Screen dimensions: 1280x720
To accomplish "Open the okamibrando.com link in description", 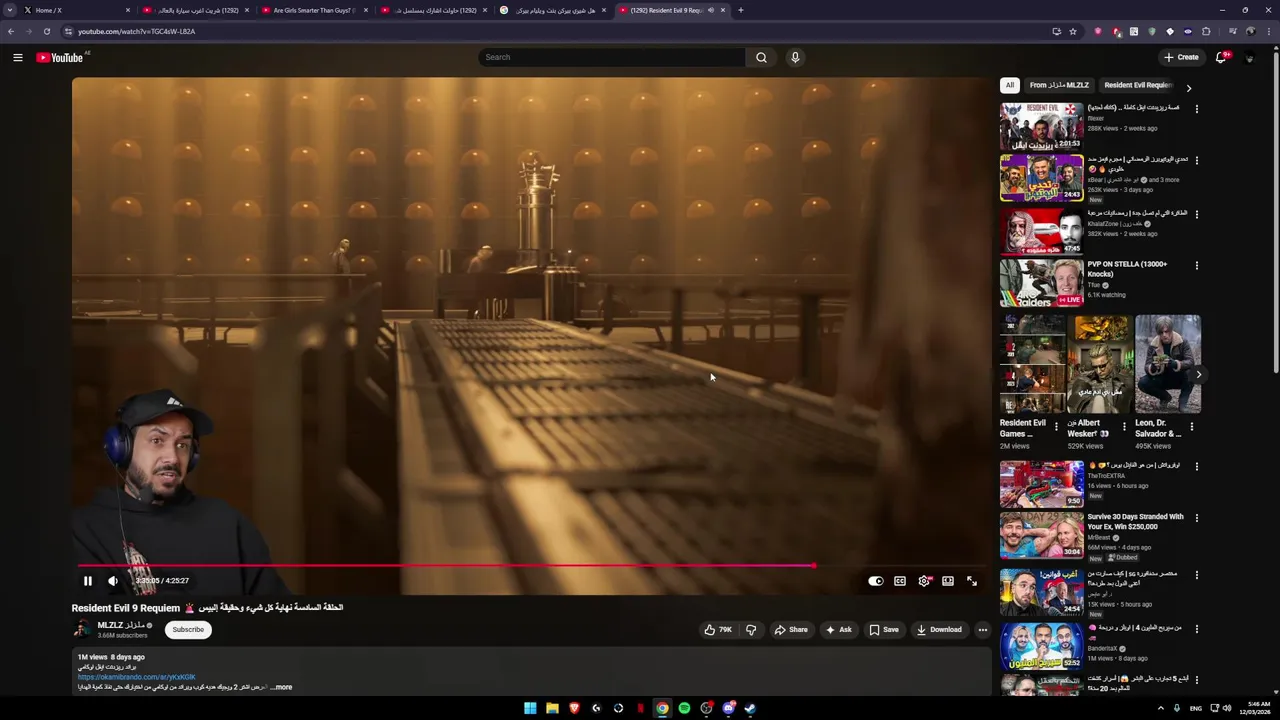I will pyautogui.click(x=137, y=677).
